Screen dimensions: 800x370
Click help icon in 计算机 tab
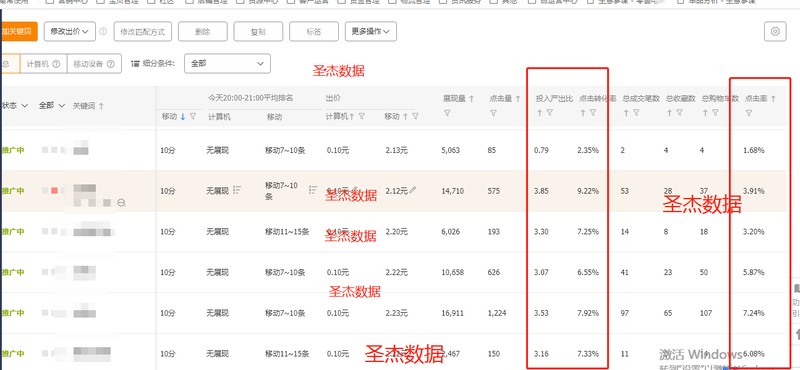pyautogui.click(x=57, y=64)
